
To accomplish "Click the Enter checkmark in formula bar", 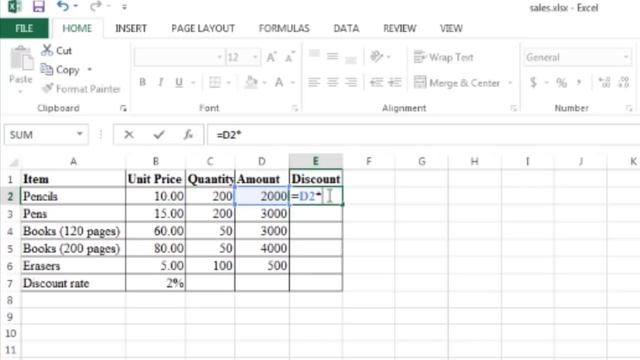I will (159, 134).
